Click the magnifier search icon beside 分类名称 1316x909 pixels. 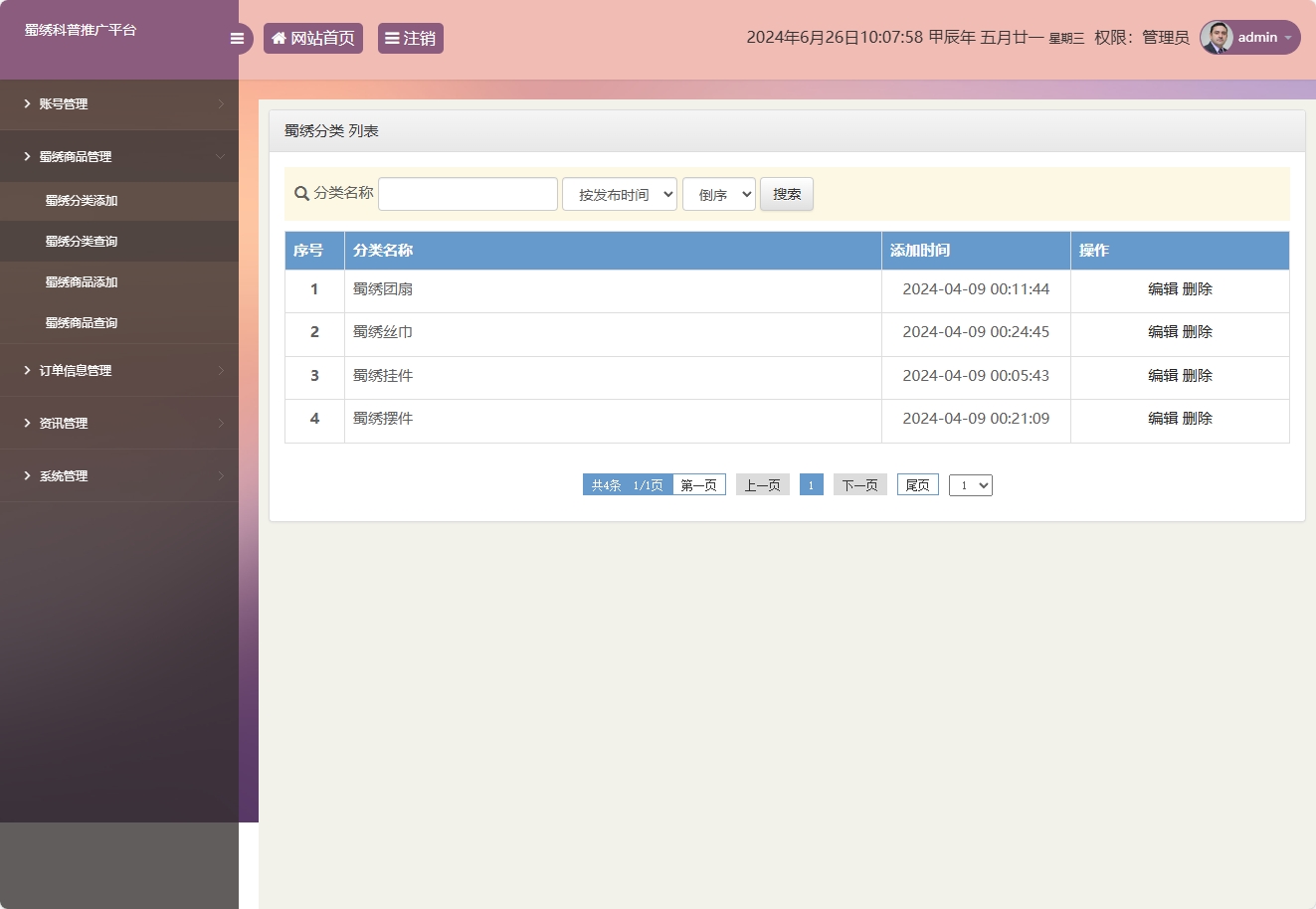pos(301,193)
